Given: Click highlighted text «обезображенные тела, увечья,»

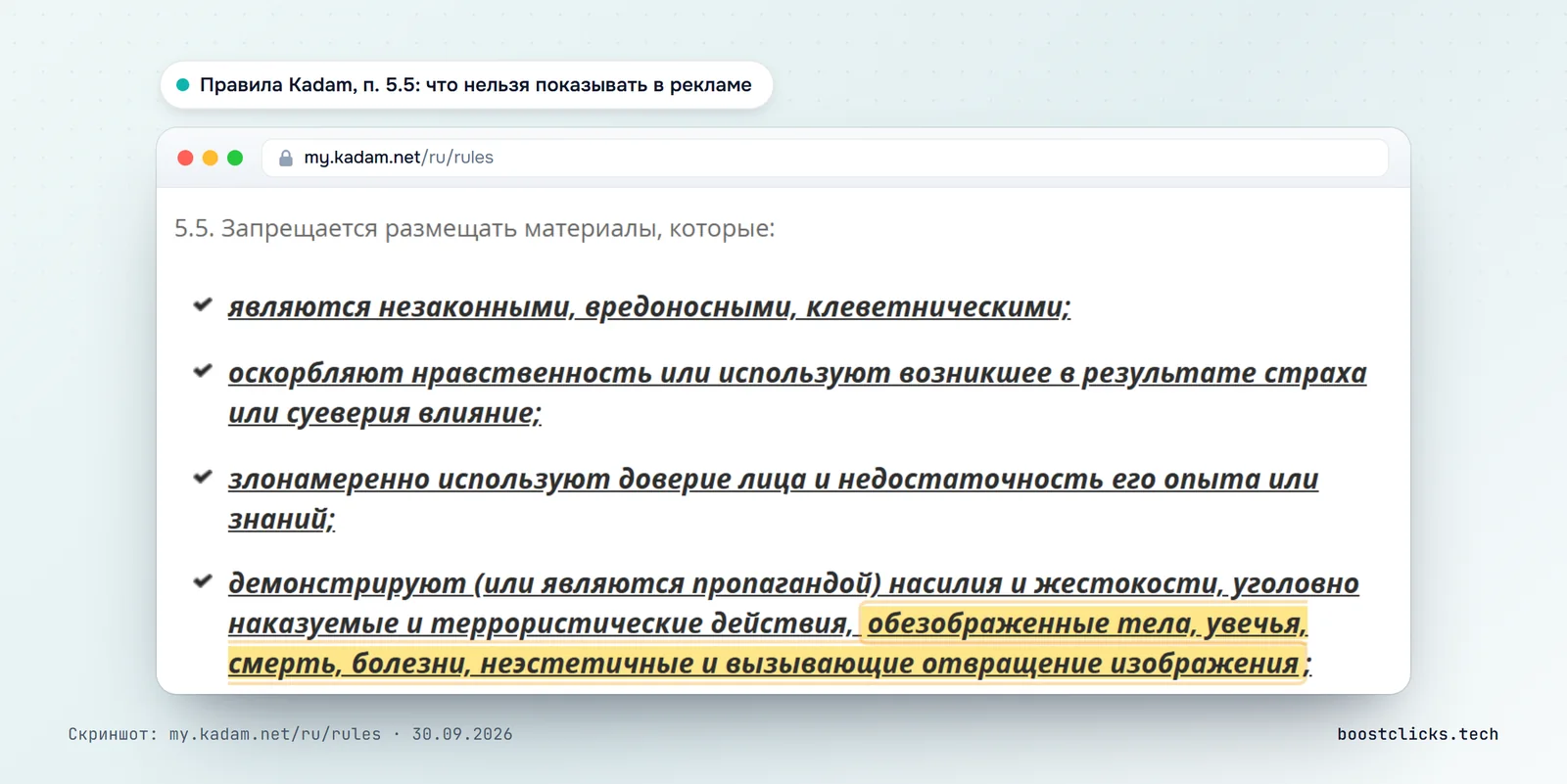Looking at the screenshot, I should (1087, 624).
